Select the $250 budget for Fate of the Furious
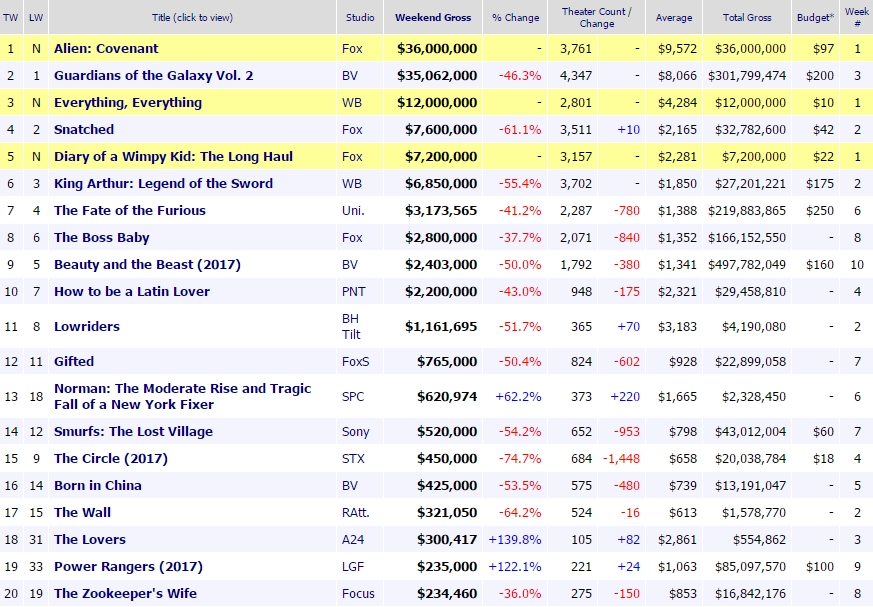Screen dimensions: 873x607 coord(820,211)
